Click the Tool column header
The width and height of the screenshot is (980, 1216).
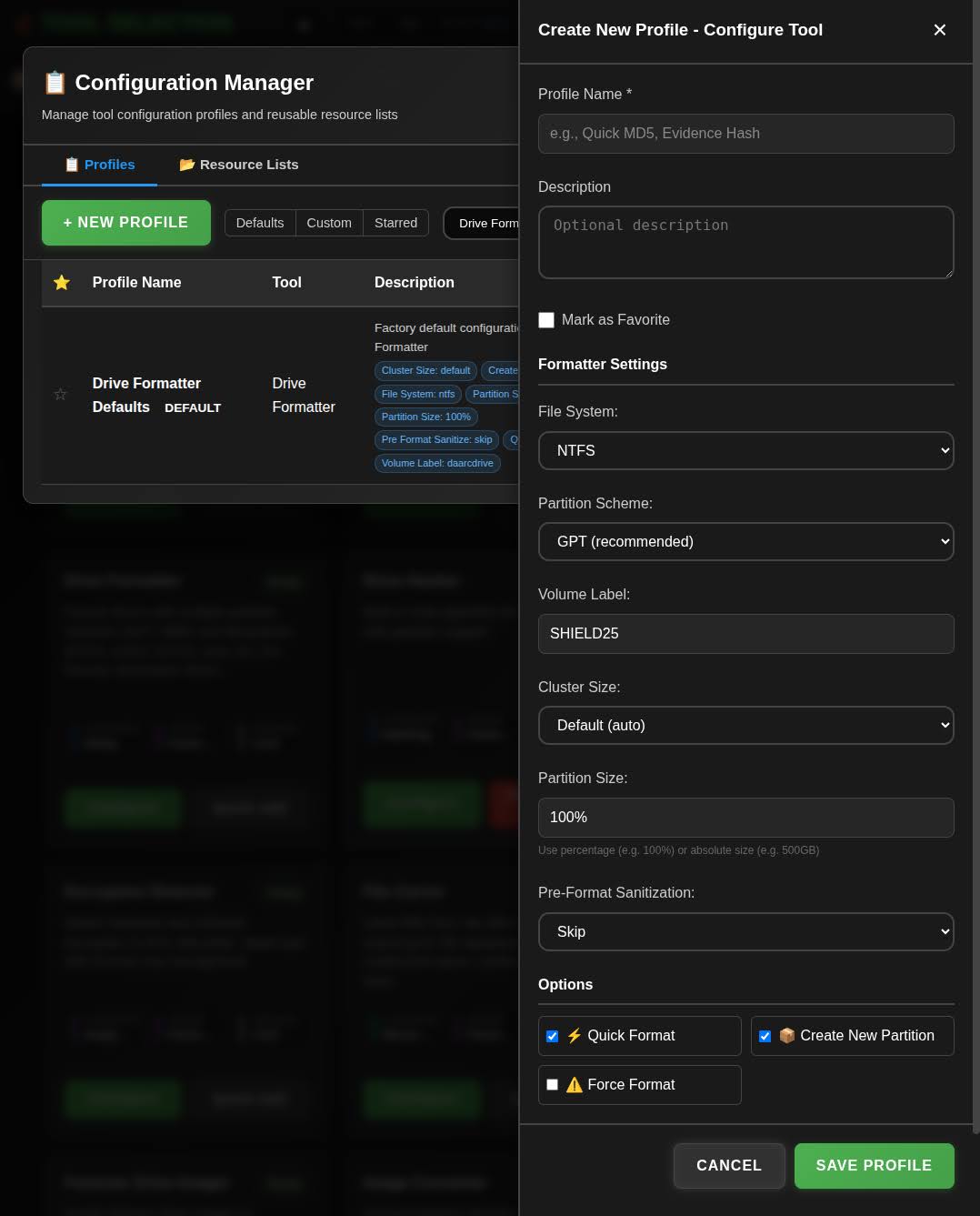pos(286,283)
